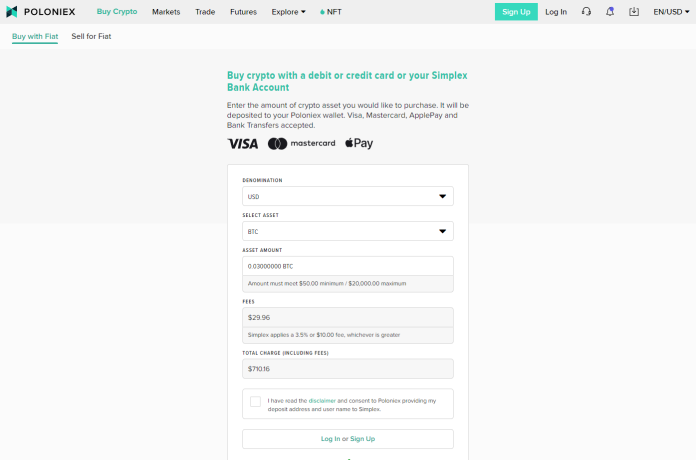Click Log In in the top bar
Image resolution: width=696 pixels, height=460 pixels.
pyautogui.click(x=556, y=12)
